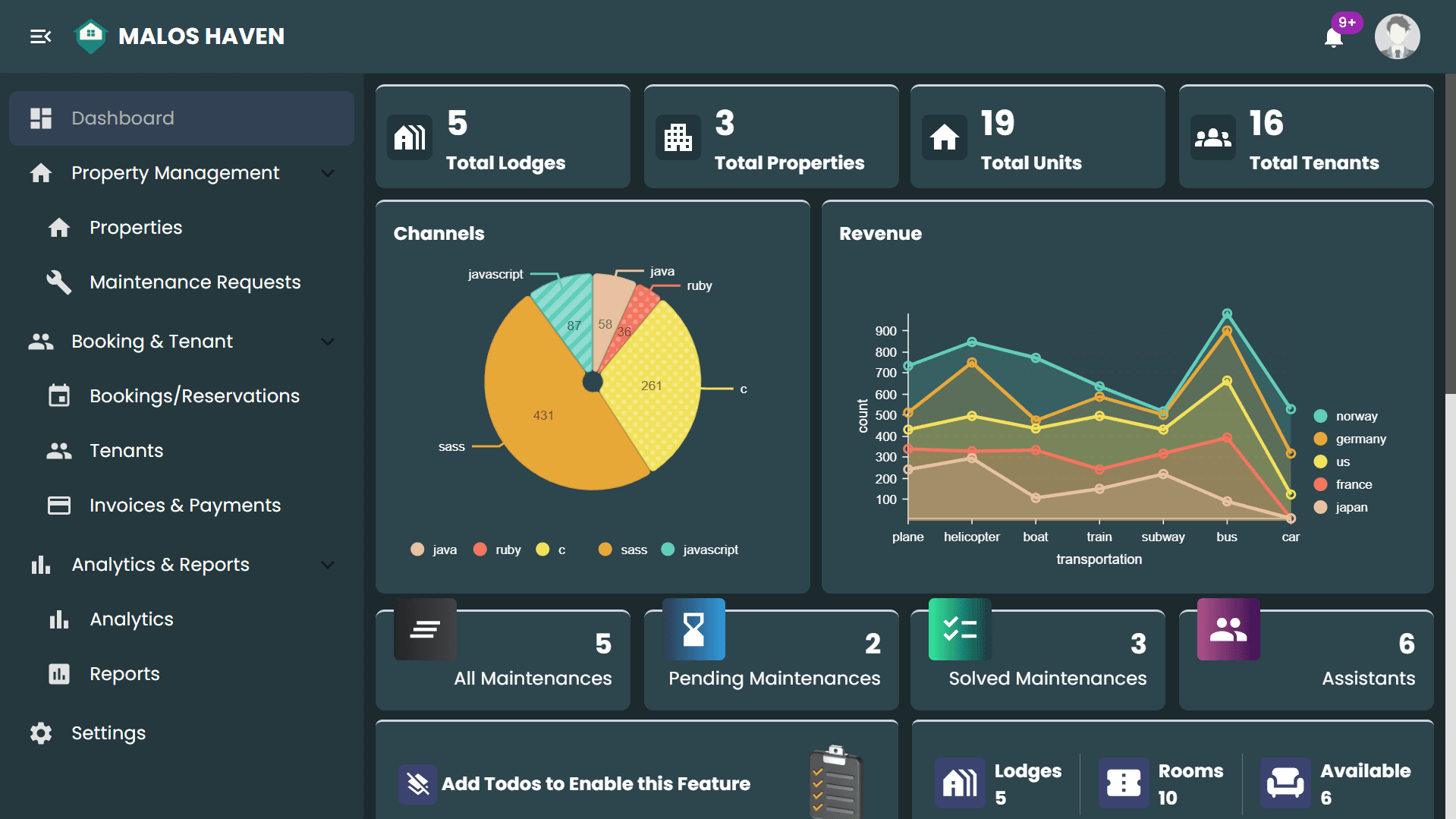Toggle javascript series in Channels legend
The width and height of the screenshot is (1456, 819).
click(x=700, y=550)
